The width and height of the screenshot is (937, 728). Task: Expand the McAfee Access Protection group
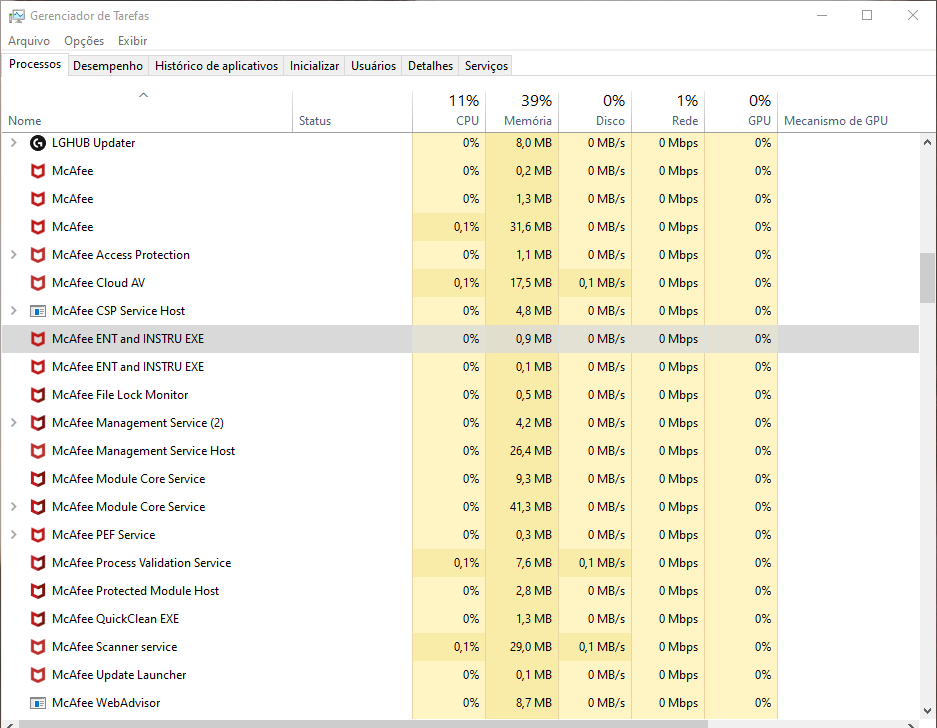tap(13, 255)
